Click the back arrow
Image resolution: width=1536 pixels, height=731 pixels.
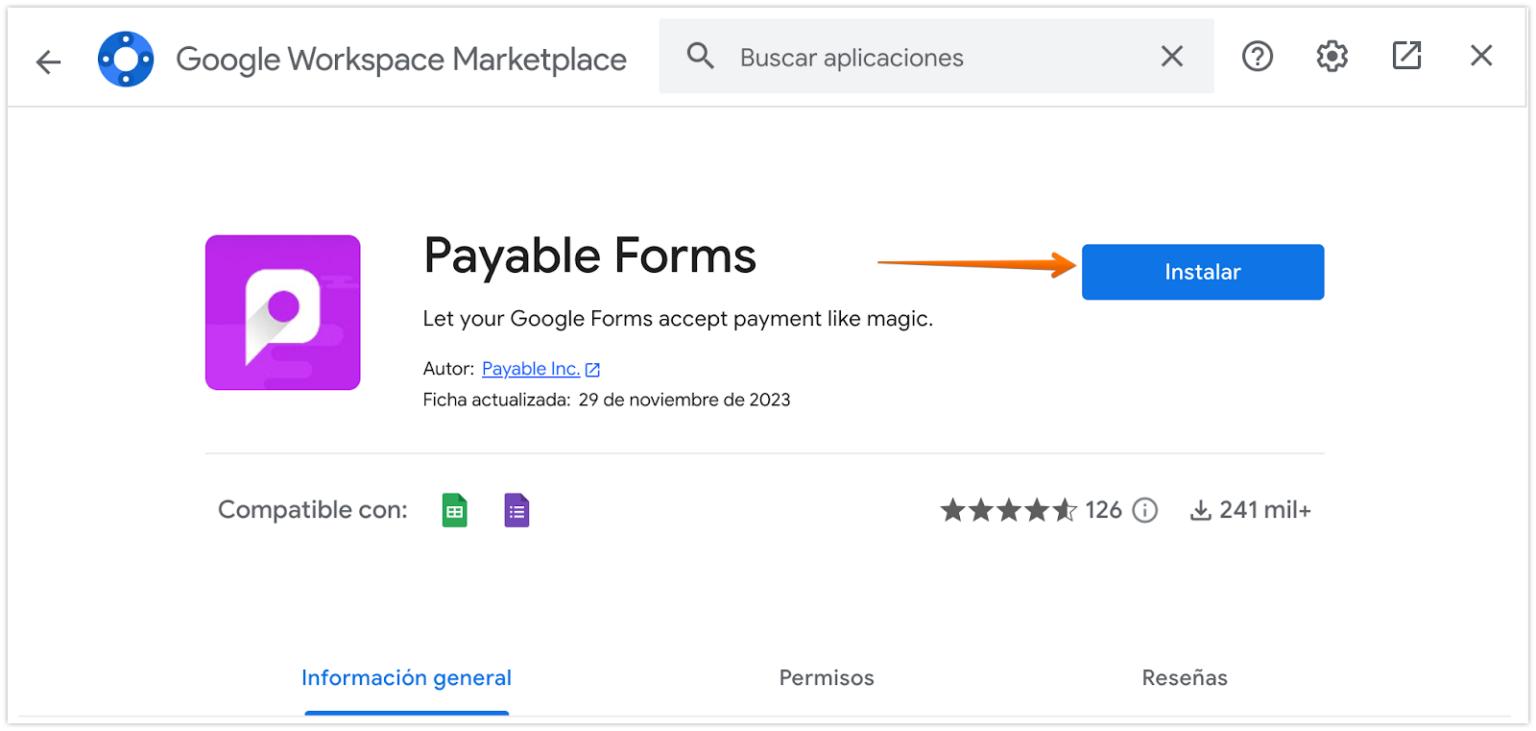coord(47,61)
